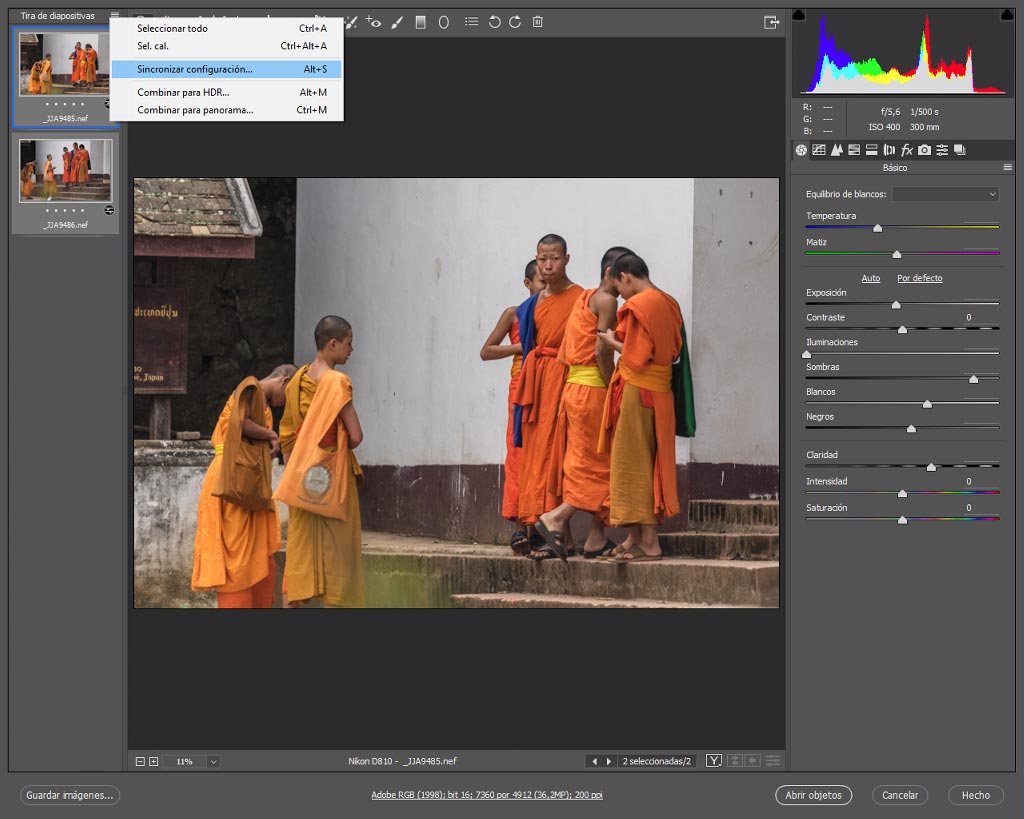The width and height of the screenshot is (1024, 819).
Task: Click the Por defecto link
Action: [x=920, y=278]
